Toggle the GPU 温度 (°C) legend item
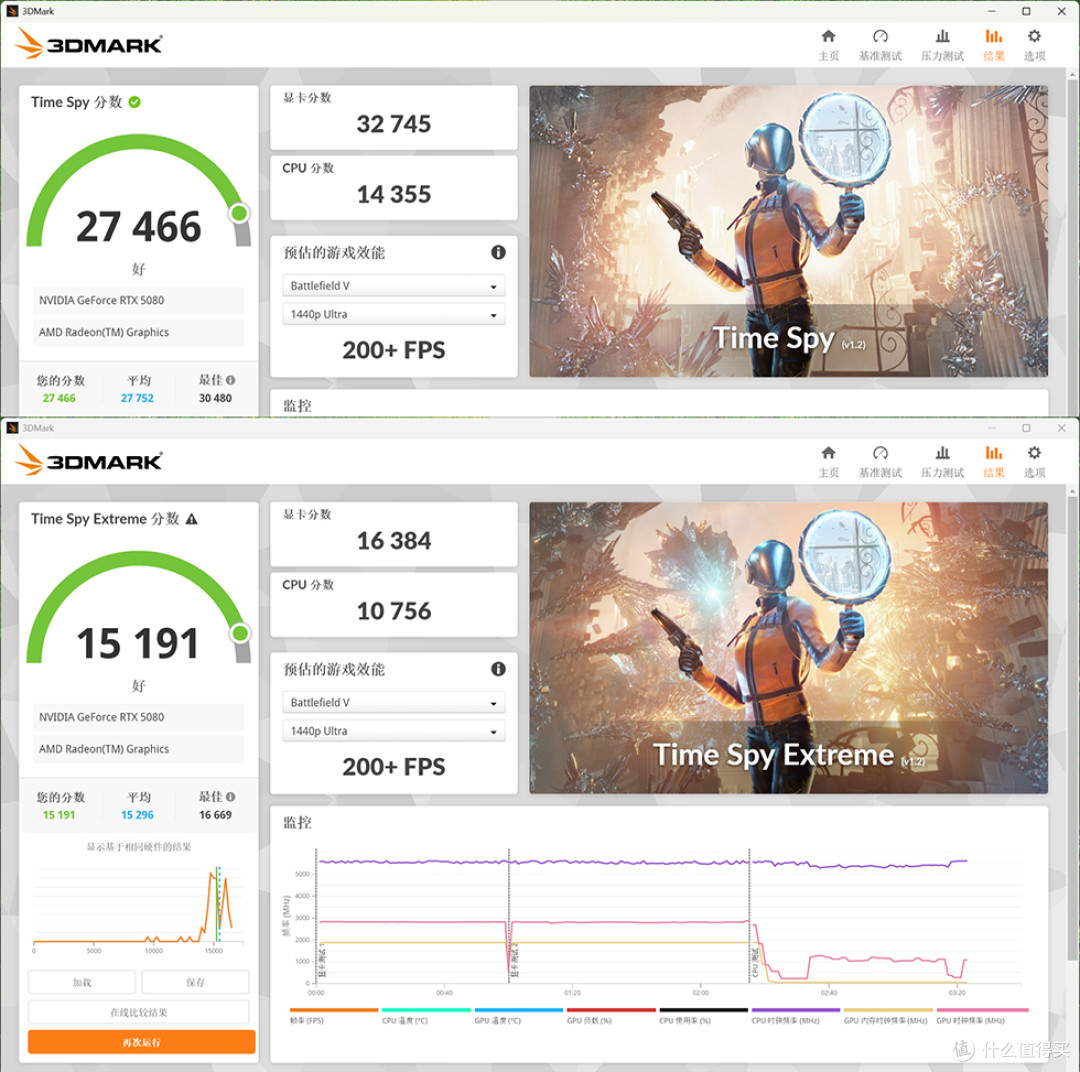 (x=518, y=1016)
